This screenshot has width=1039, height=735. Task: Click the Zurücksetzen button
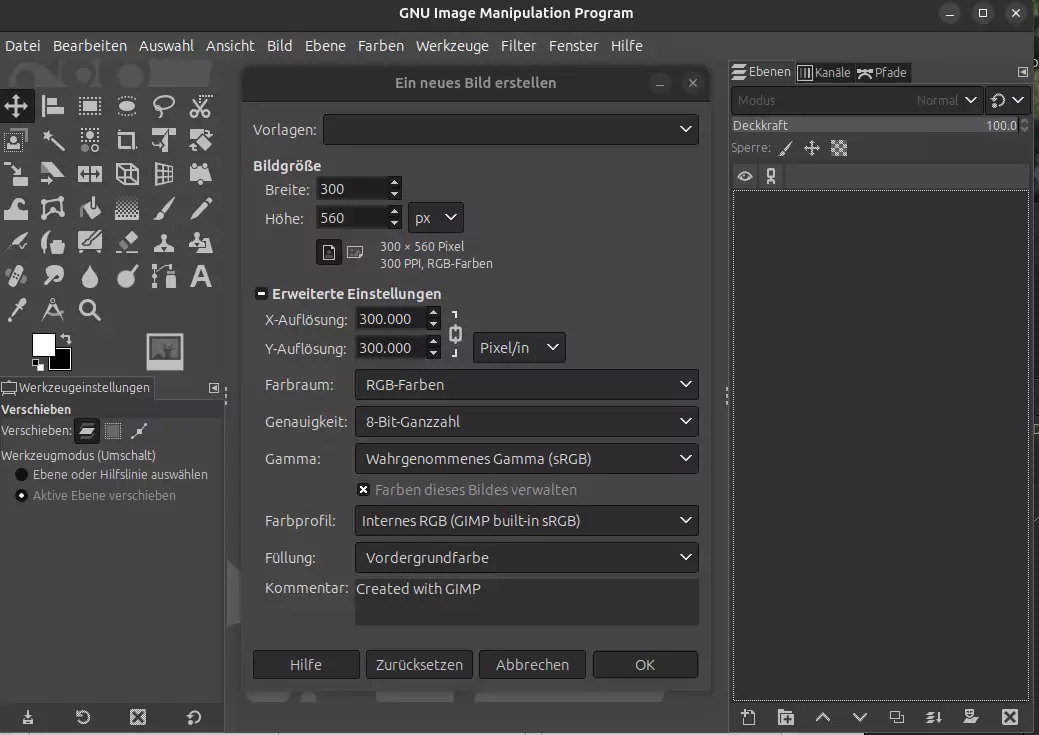coord(419,665)
